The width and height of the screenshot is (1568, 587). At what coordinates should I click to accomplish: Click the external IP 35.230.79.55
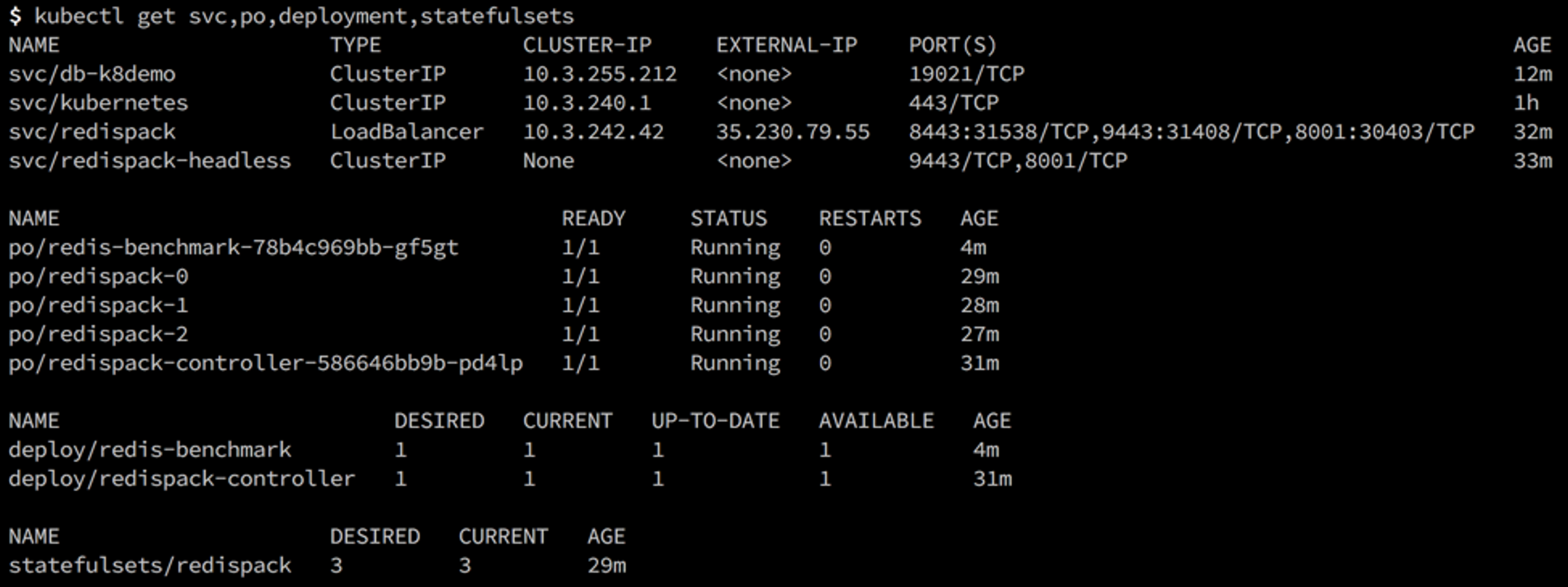pyautogui.click(x=793, y=132)
